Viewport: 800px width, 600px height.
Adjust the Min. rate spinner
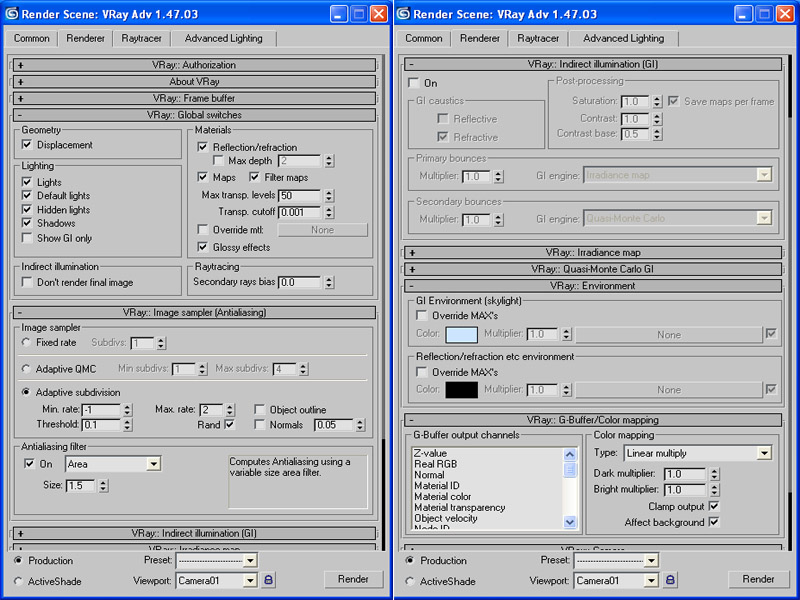128,410
